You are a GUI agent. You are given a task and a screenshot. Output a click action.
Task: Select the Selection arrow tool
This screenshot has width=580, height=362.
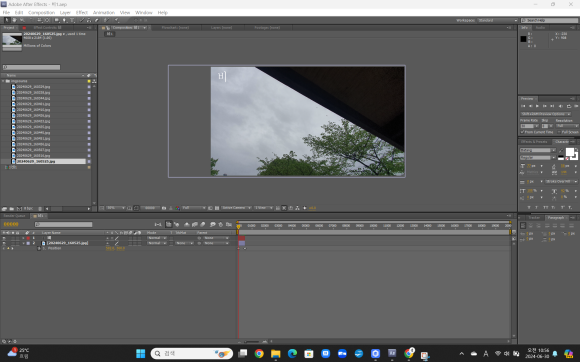(x=7, y=20)
